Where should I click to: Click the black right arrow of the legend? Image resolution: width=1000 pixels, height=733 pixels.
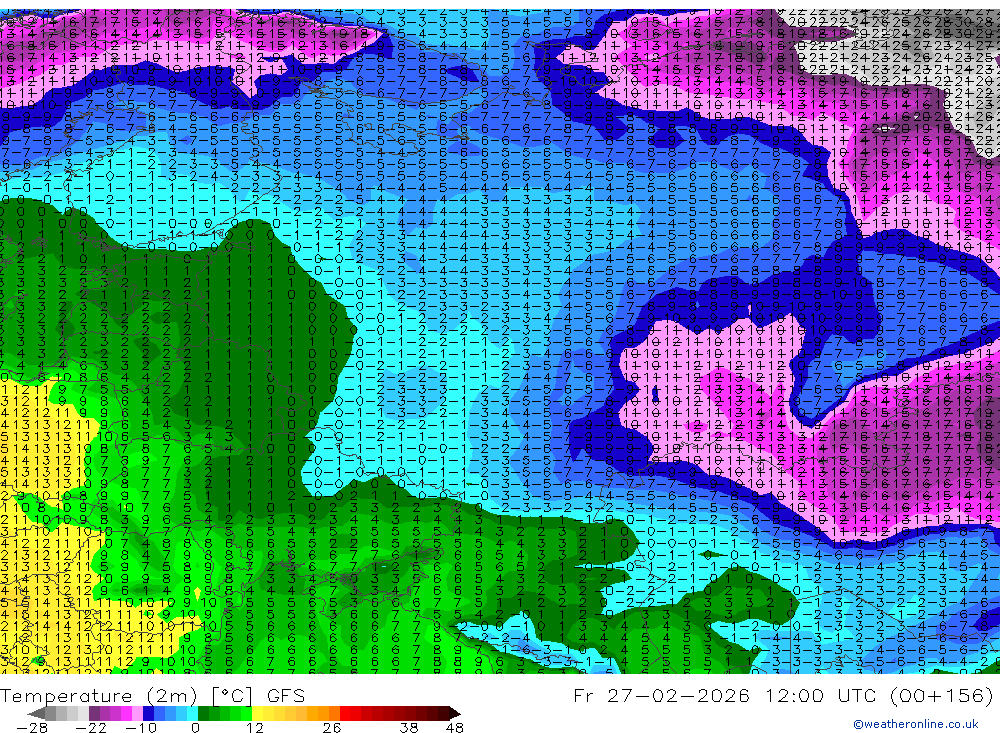click(x=455, y=713)
